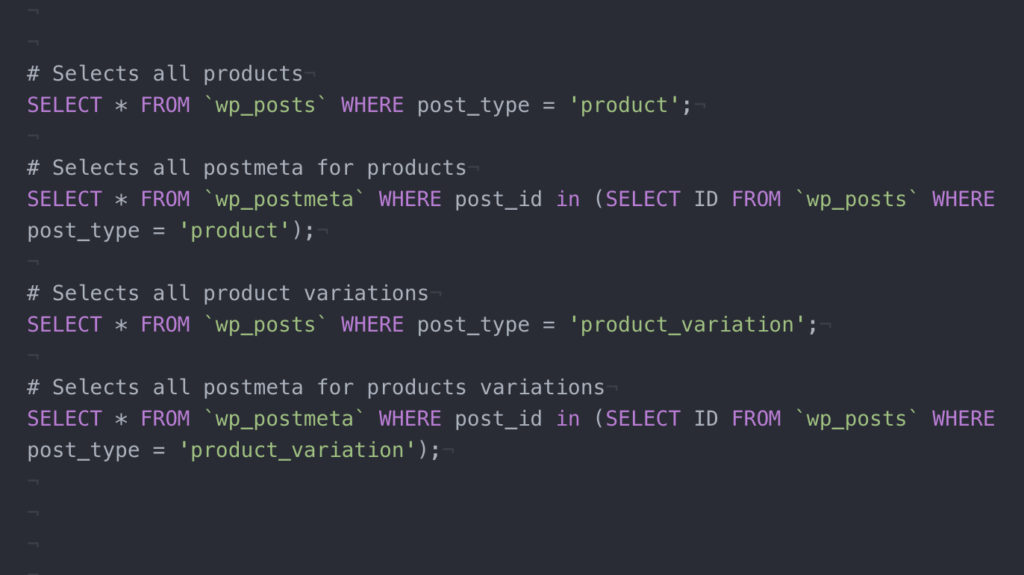
Task: Click SELECT keyword directly under first comment
Action: [65, 105]
